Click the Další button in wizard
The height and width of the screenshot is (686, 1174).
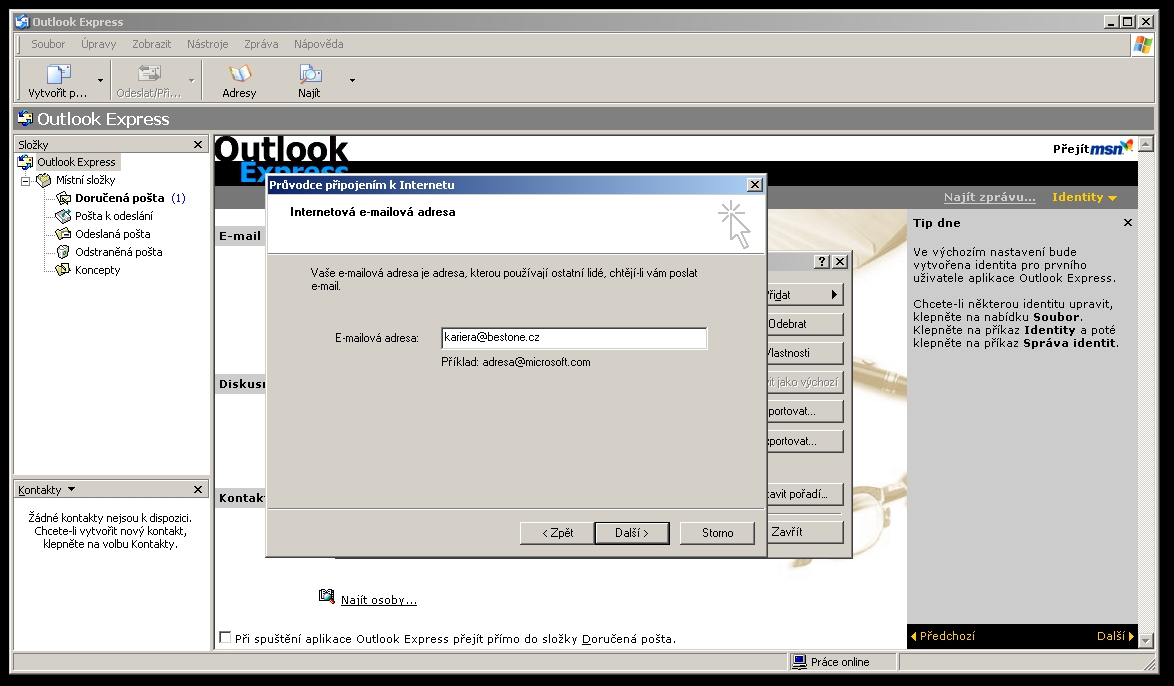point(632,532)
